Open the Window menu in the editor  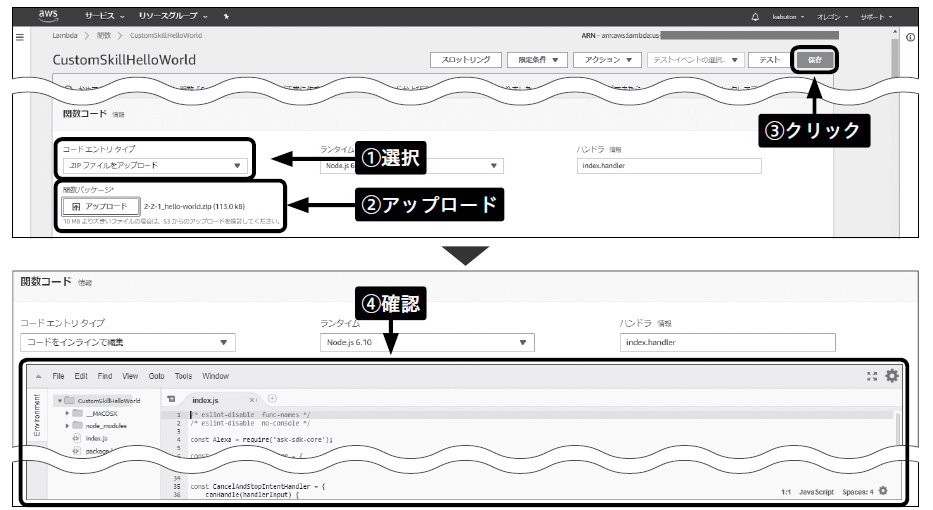(x=215, y=376)
